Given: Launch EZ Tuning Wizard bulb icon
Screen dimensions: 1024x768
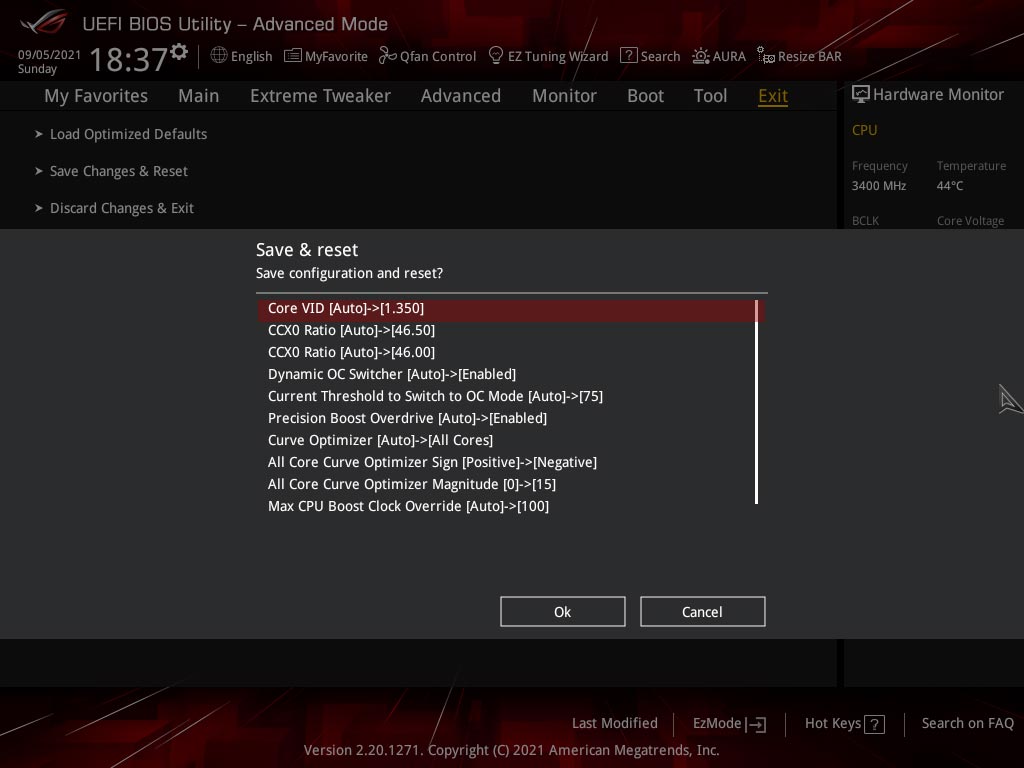Looking at the screenshot, I should point(496,56).
